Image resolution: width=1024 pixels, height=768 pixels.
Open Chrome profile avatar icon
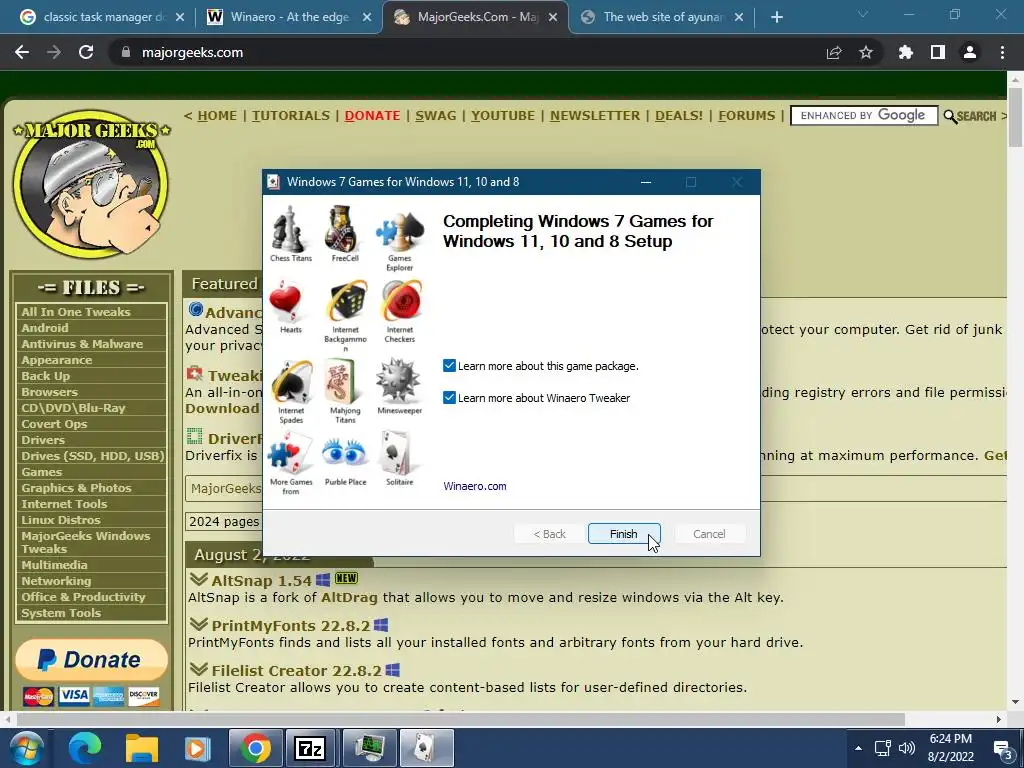(x=970, y=52)
